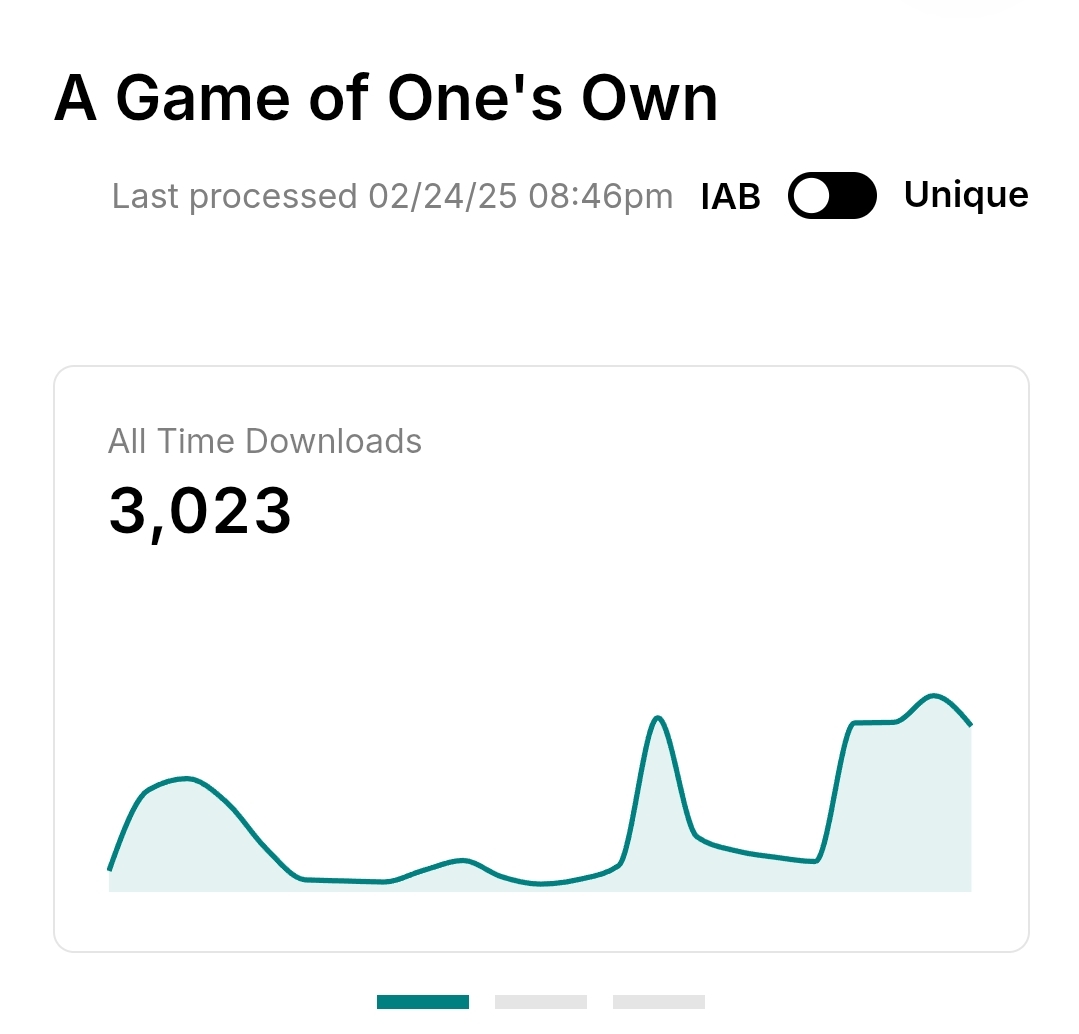Click the white knob of the switch
The width and height of the screenshot is (1079, 1034).
[814, 195]
